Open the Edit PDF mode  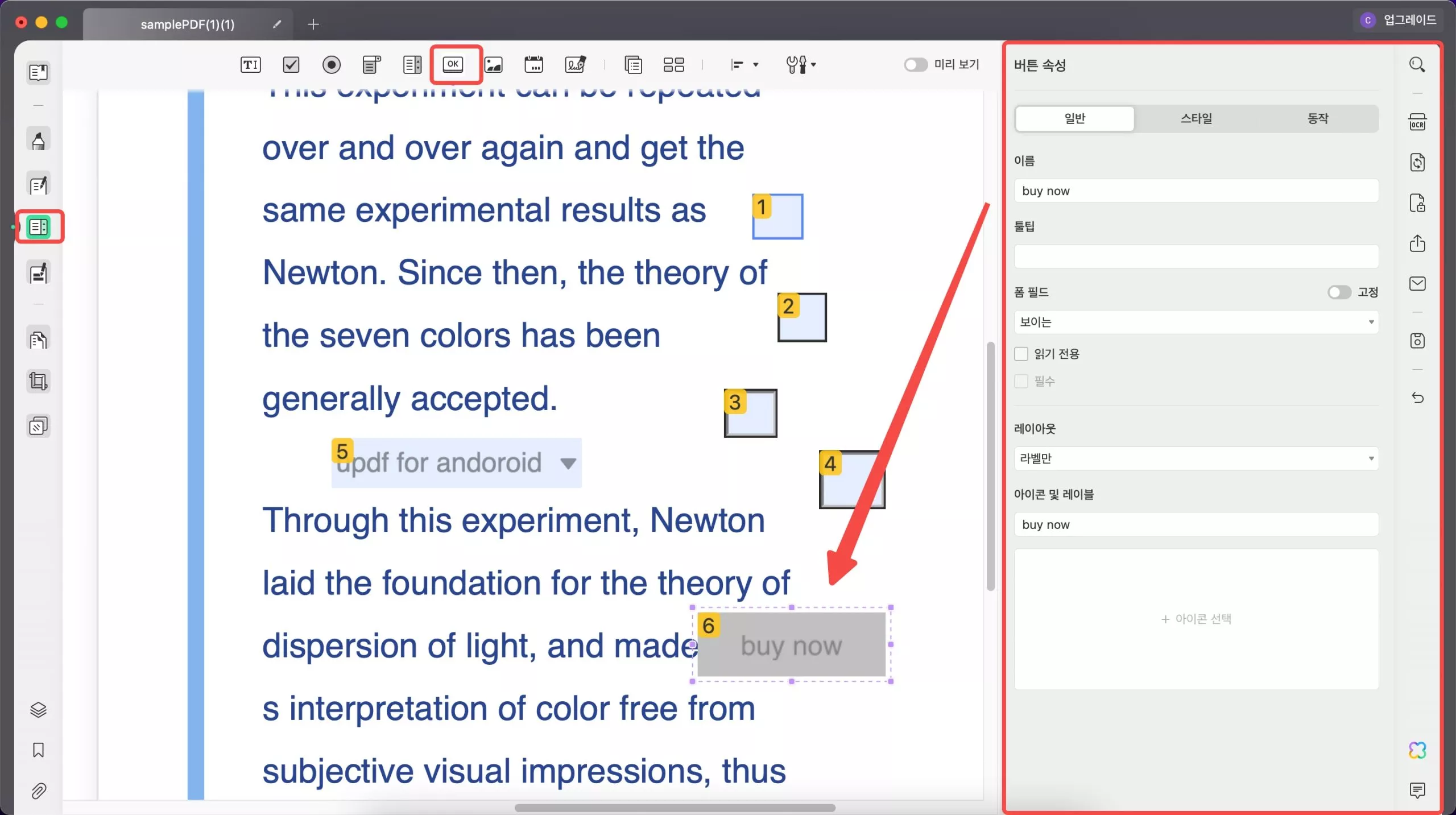point(39,184)
